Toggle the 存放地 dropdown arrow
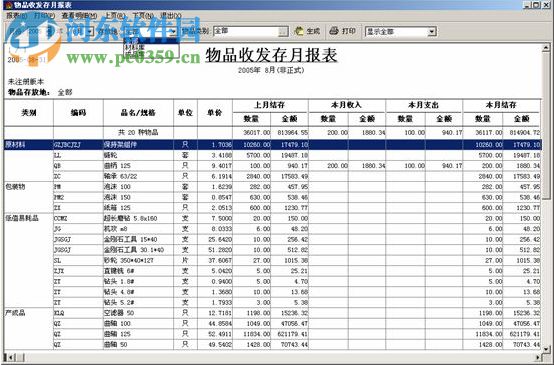The height and width of the screenshot is (365, 554). (173, 31)
